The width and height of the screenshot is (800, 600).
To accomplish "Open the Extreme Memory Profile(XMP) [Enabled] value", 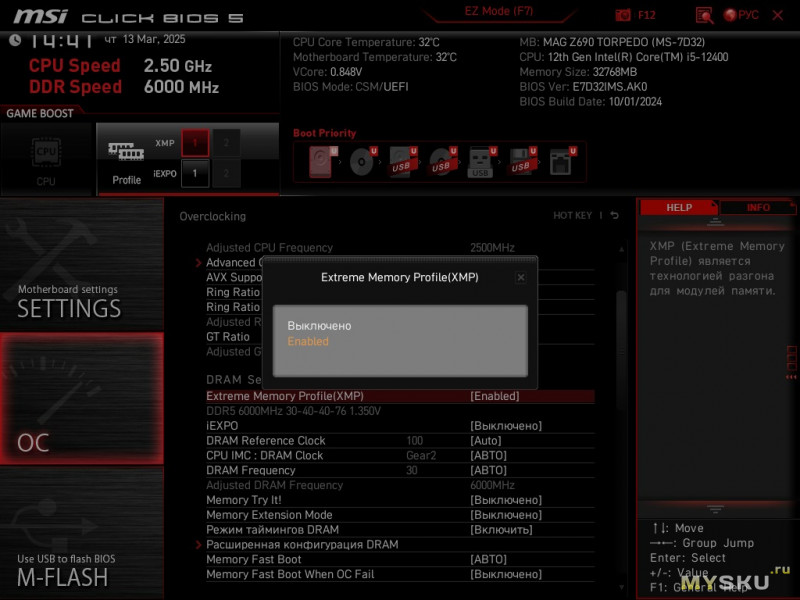I will click(x=494, y=396).
